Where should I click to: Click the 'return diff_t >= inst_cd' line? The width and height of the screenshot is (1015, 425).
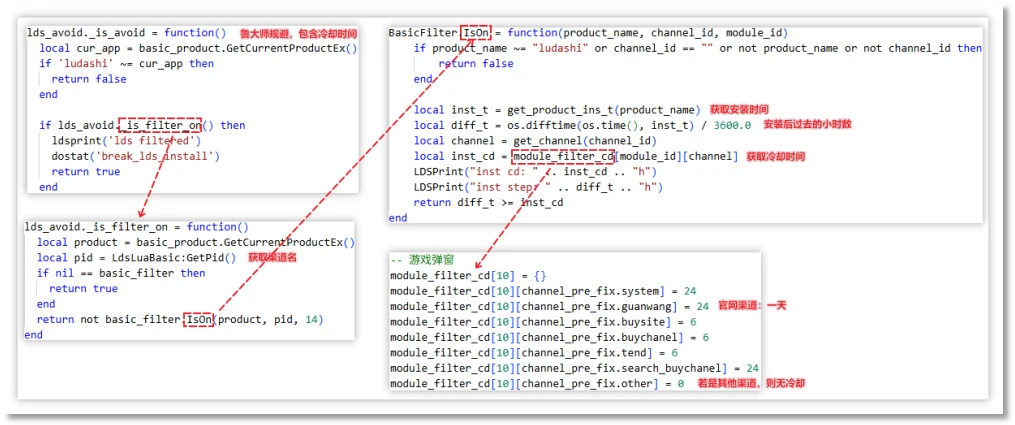(489, 203)
